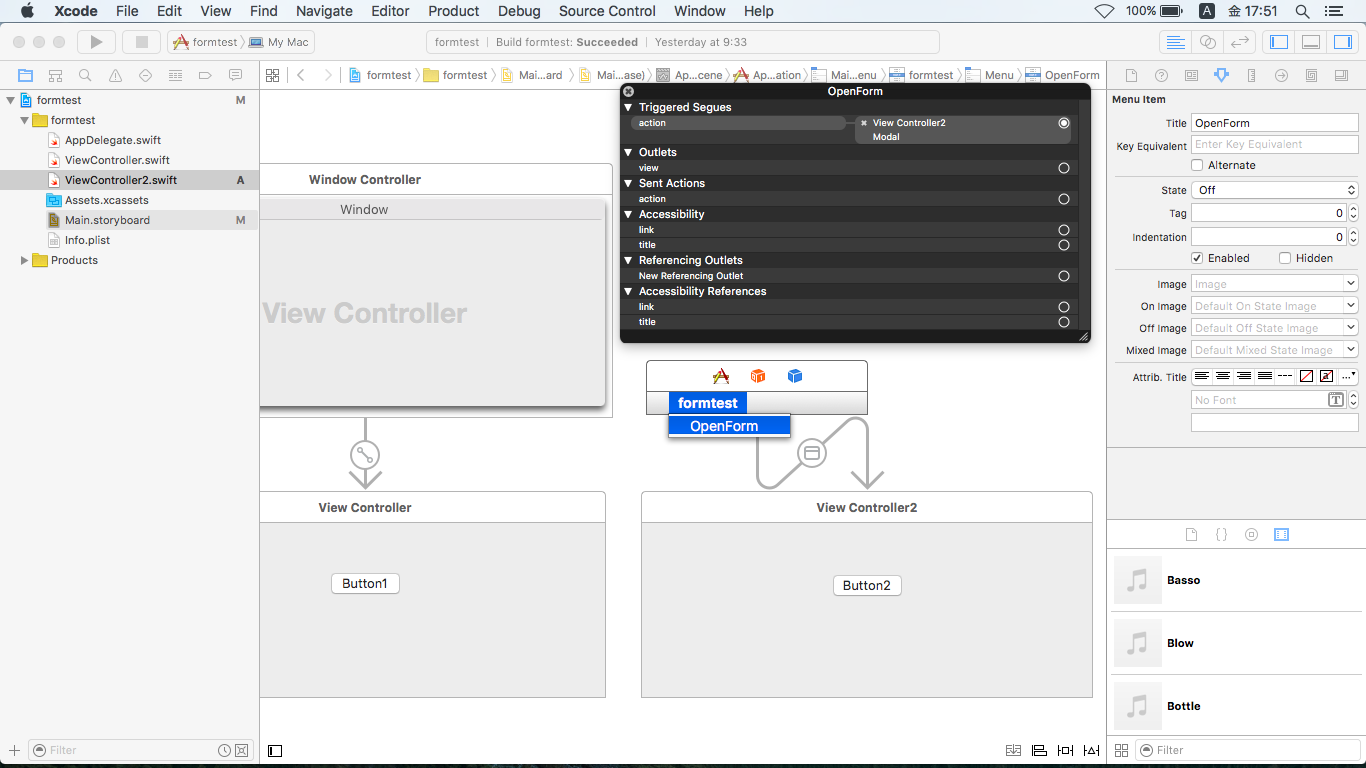Switch to the Version editor
This screenshot has height=768, width=1366.
1238,42
